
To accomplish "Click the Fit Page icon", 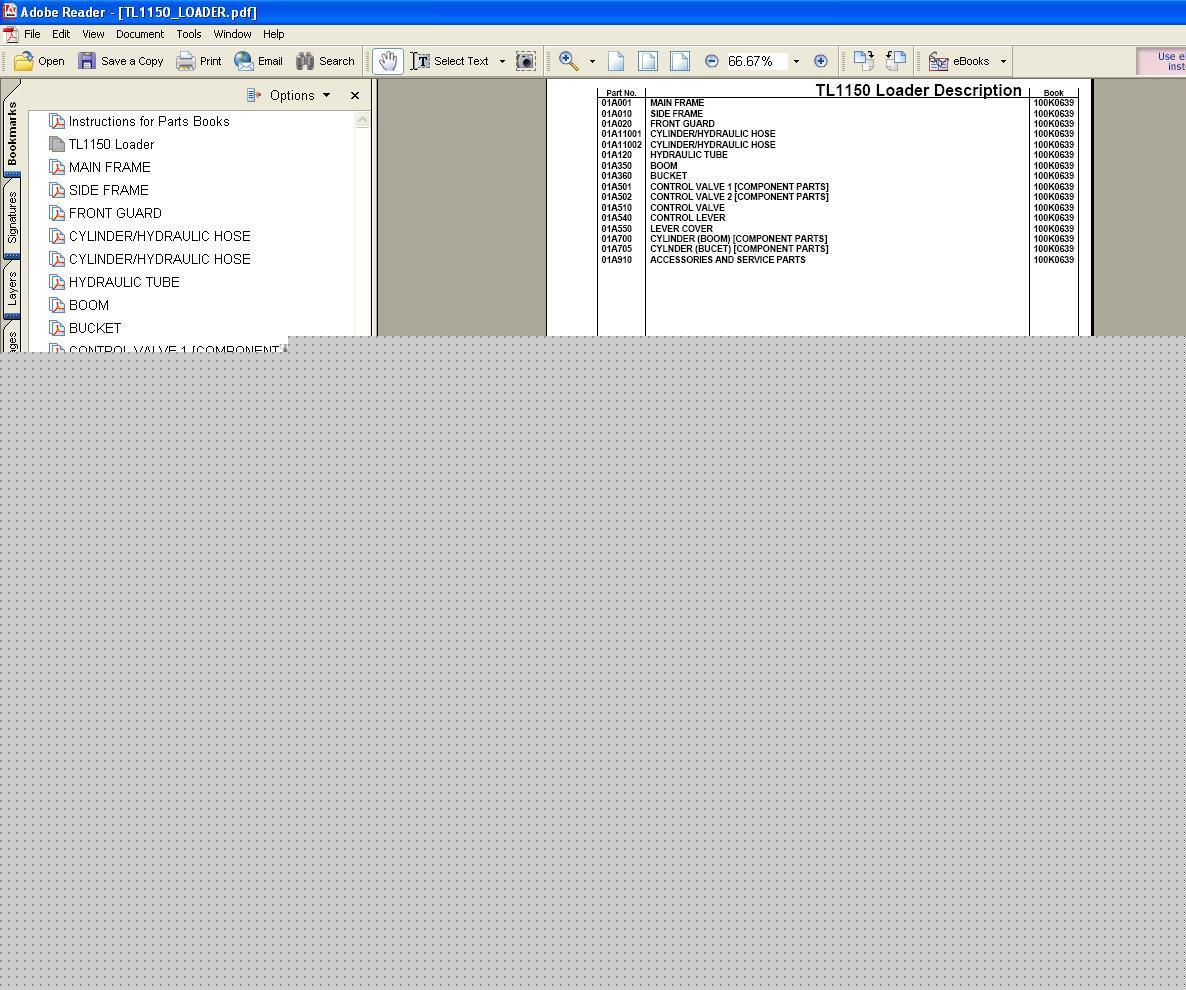I will coord(648,61).
